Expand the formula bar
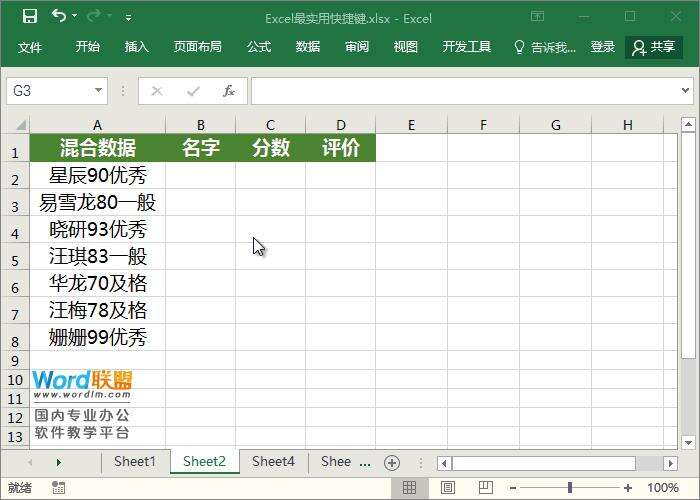The width and height of the screenshot is (700, 500). pyautogui.click(x=686, y=91)
